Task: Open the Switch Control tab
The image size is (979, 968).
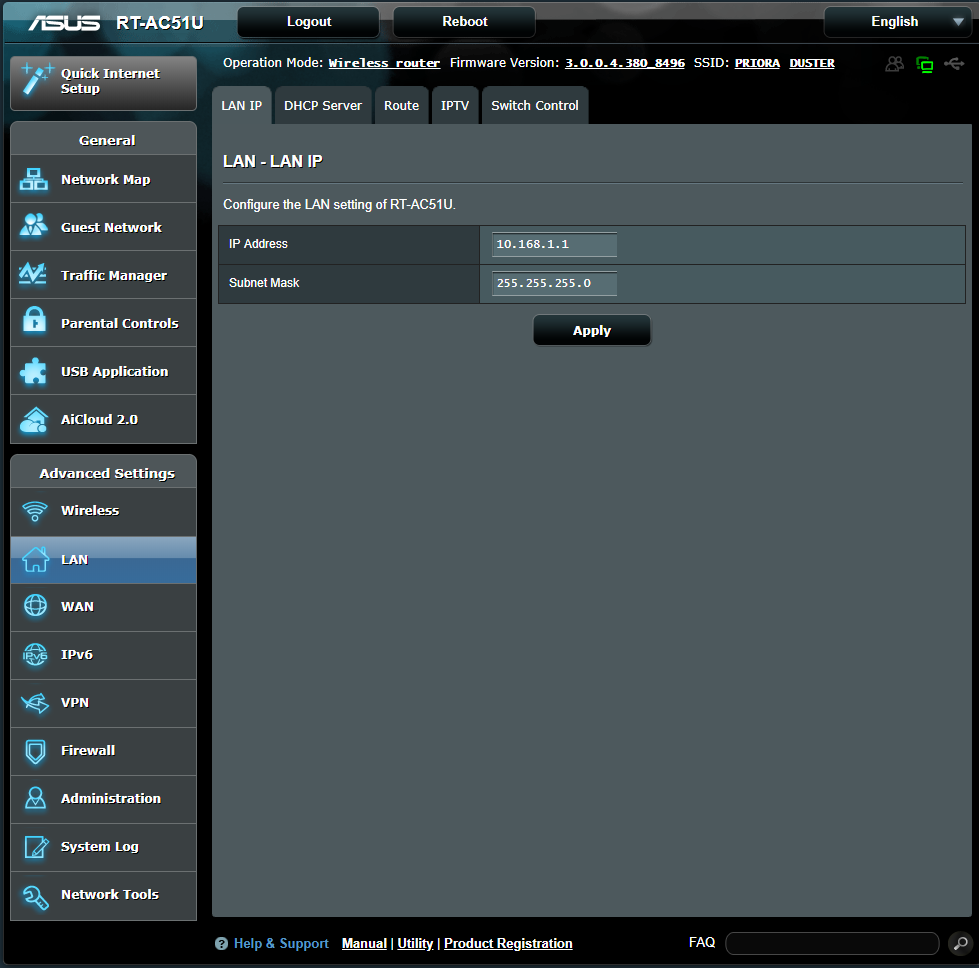Action: (535, 106)
